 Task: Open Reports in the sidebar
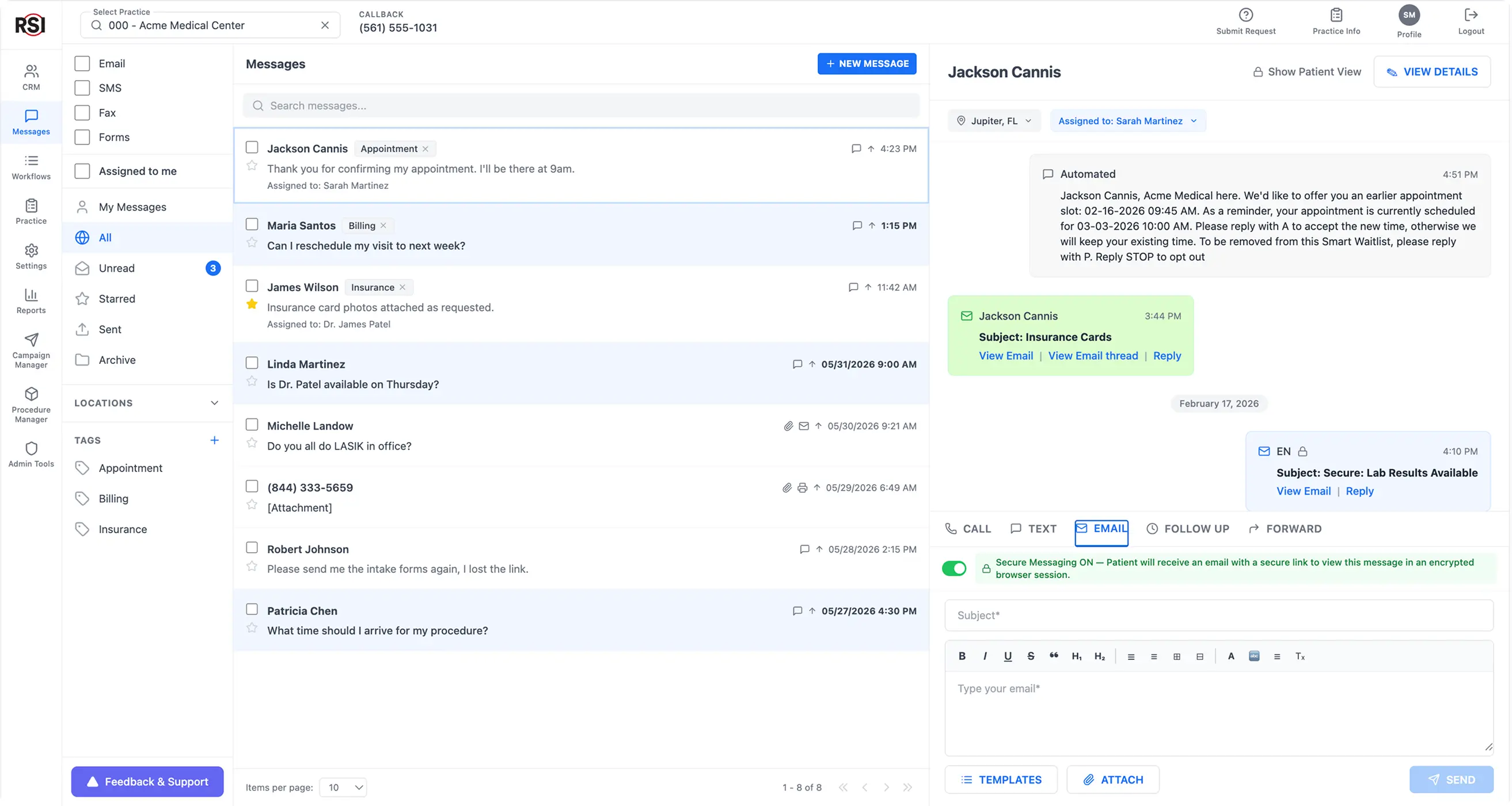click(31, 301)
